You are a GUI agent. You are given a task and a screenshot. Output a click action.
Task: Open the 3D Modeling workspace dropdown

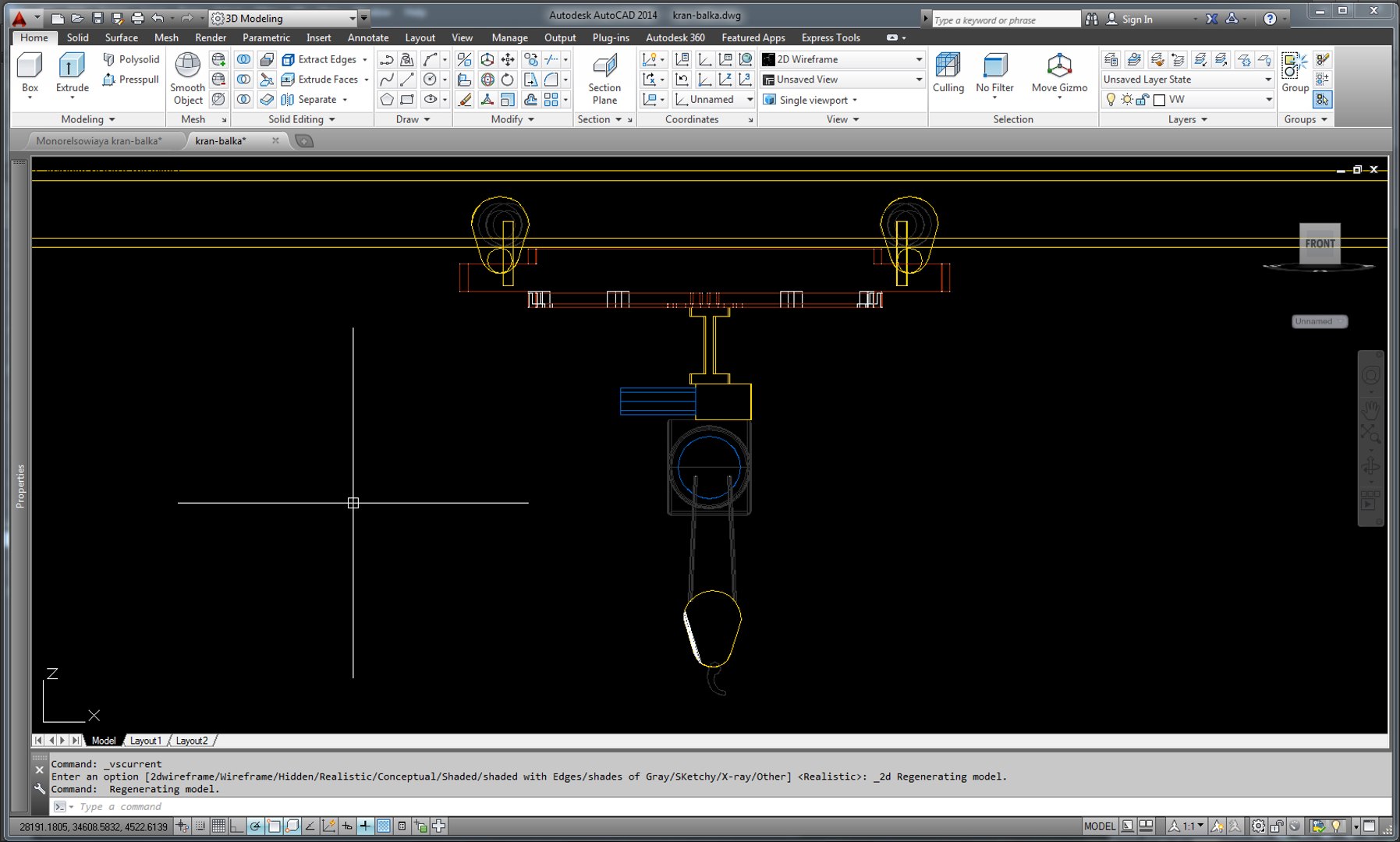click(284, 18)
